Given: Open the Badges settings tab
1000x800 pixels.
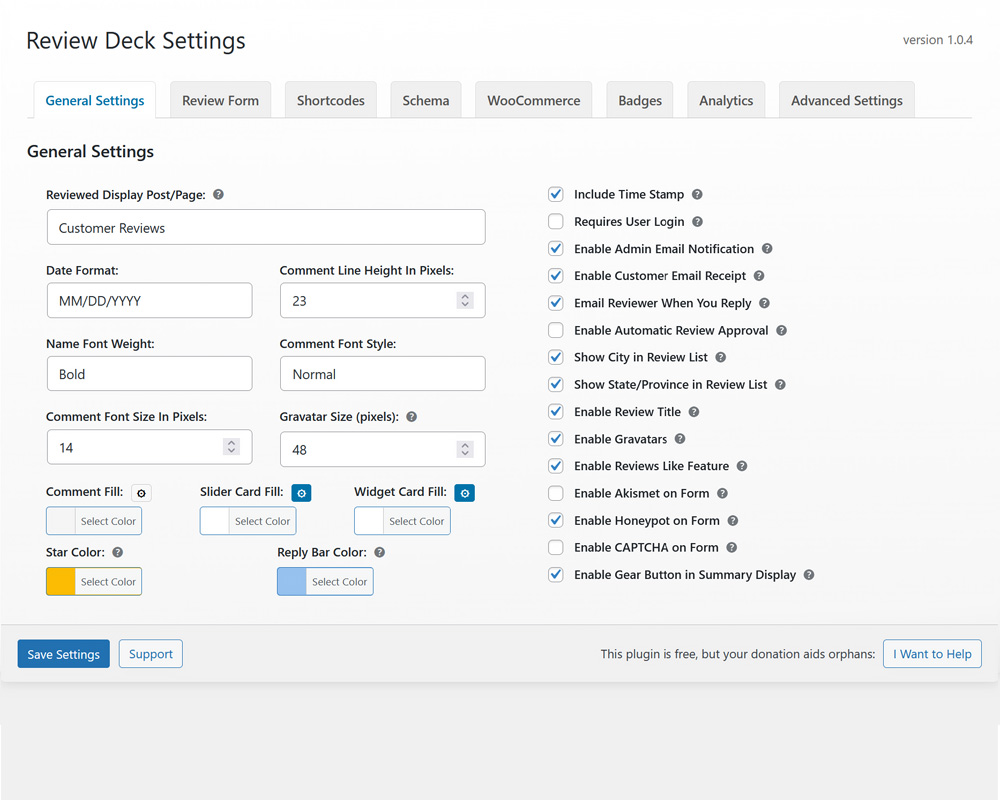Looking at the screenshot, I should click(x=640, y=100).
